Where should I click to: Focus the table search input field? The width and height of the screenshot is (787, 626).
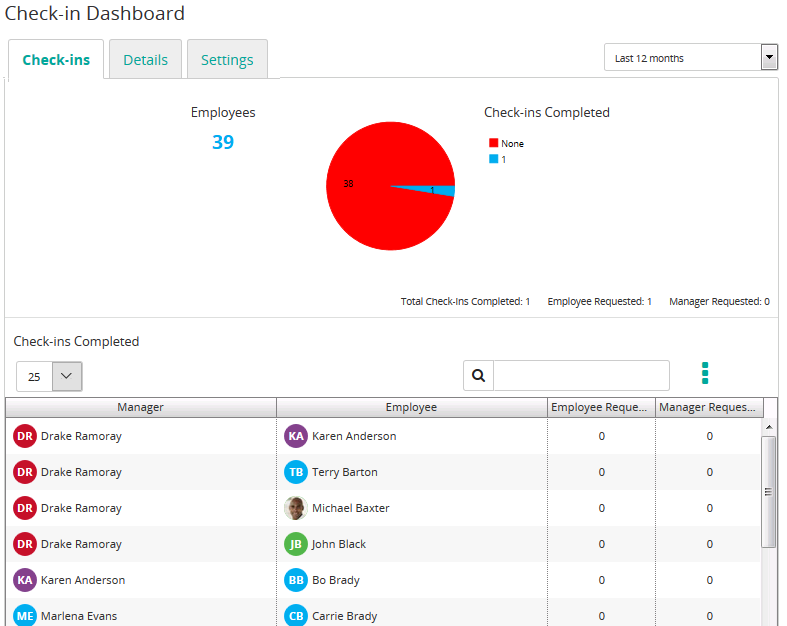[x=582, y=375]
